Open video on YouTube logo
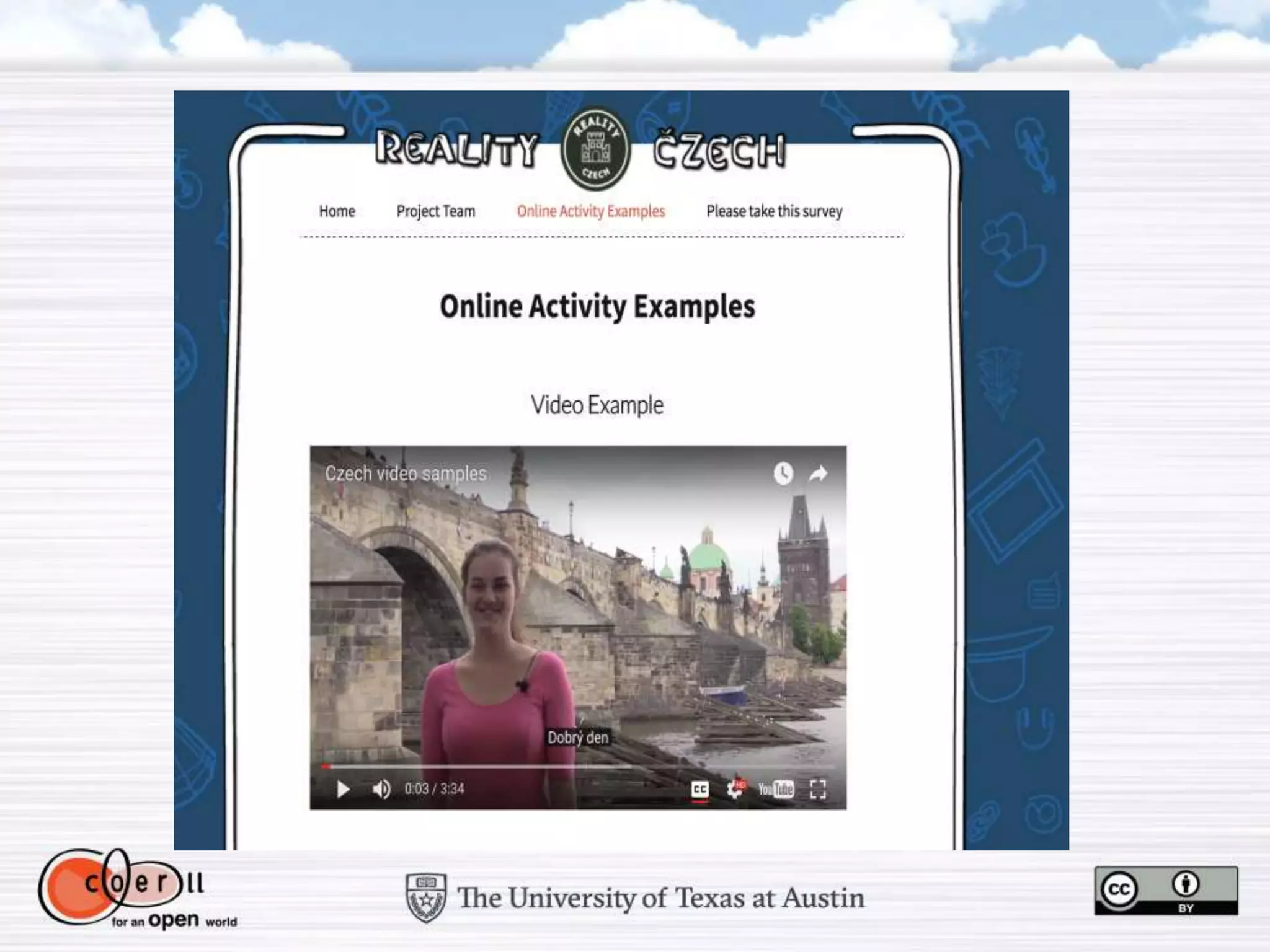The width and height of the screenshot is (1270, 952). pos(775,789)
